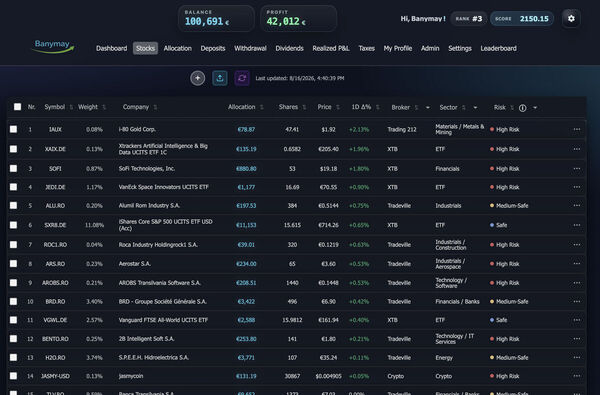Sort by Shares column arrows

pos(304,108)
